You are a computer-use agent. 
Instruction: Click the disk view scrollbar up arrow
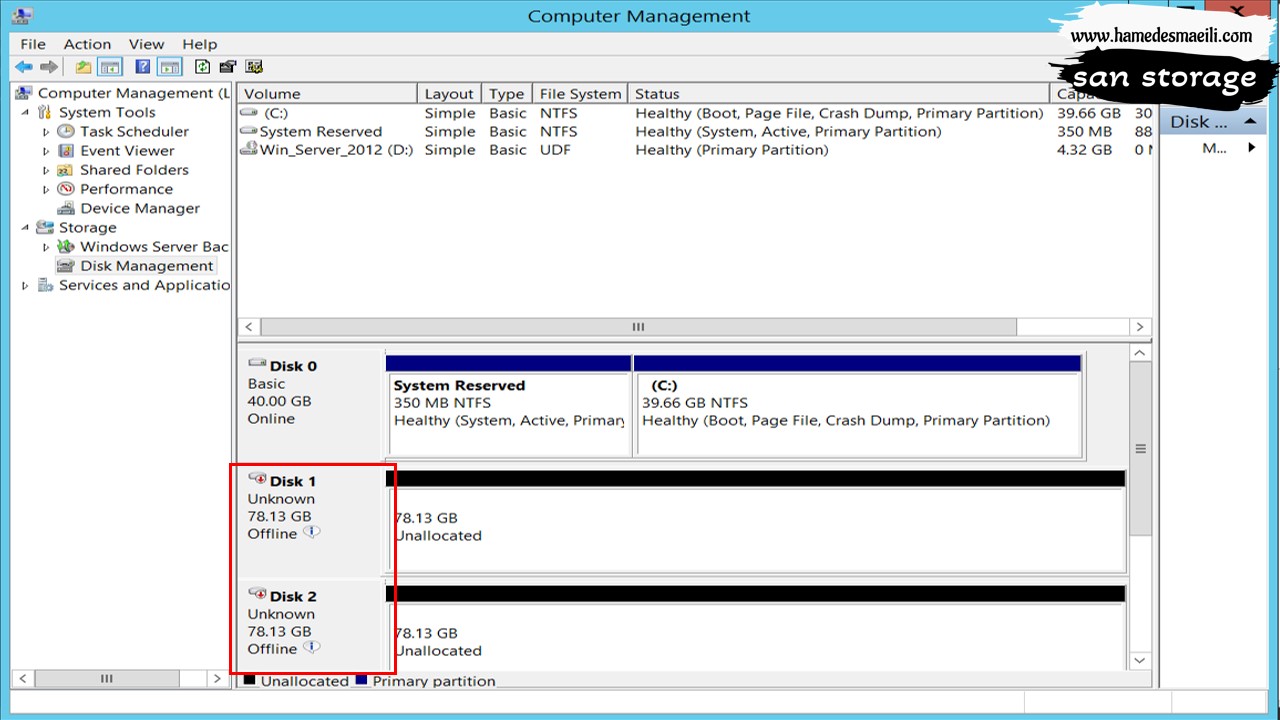tap(1140, 353)
